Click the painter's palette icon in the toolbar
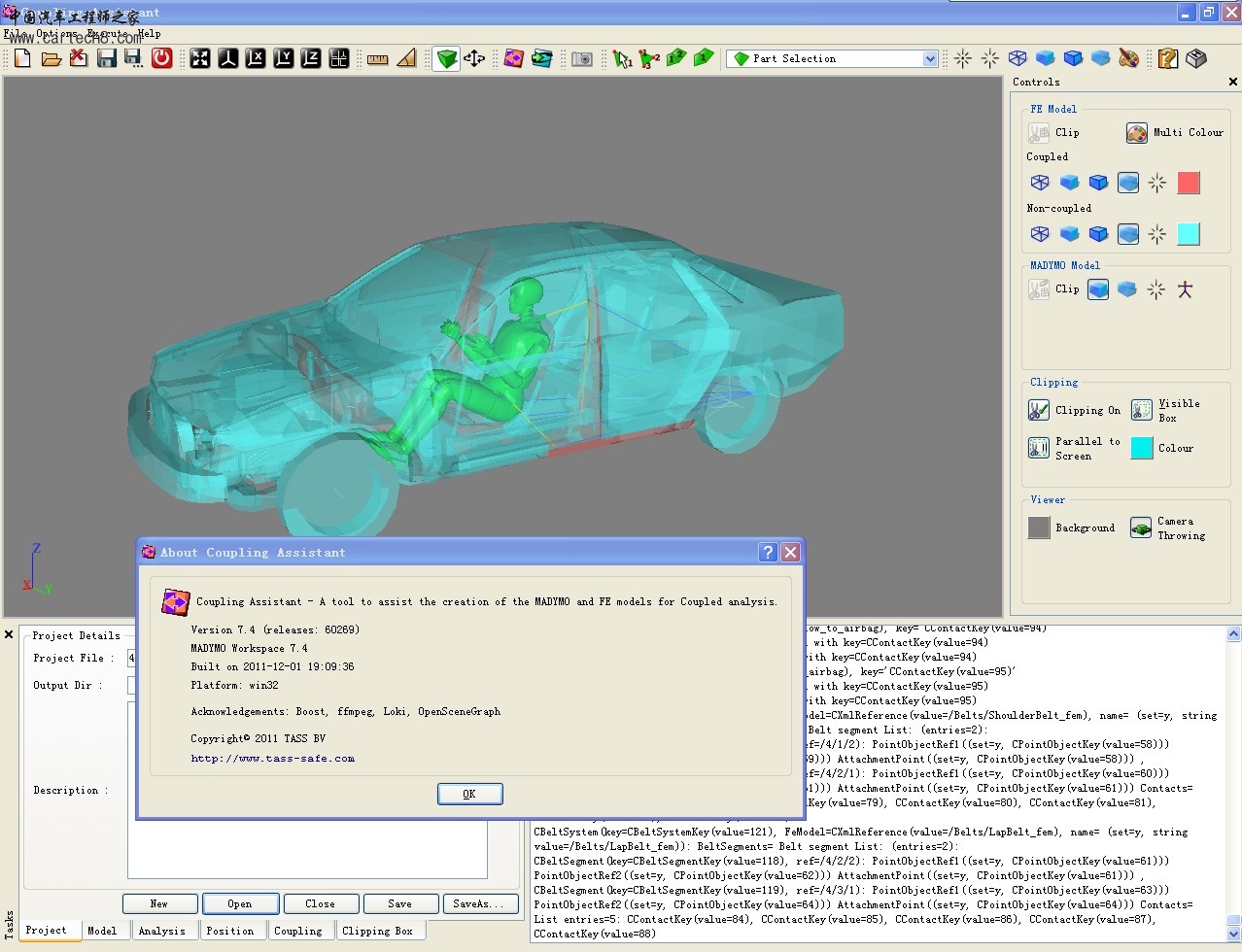Image resolution: width=1242 pixels, height=952 pixels. click(x=1128, y=58)
